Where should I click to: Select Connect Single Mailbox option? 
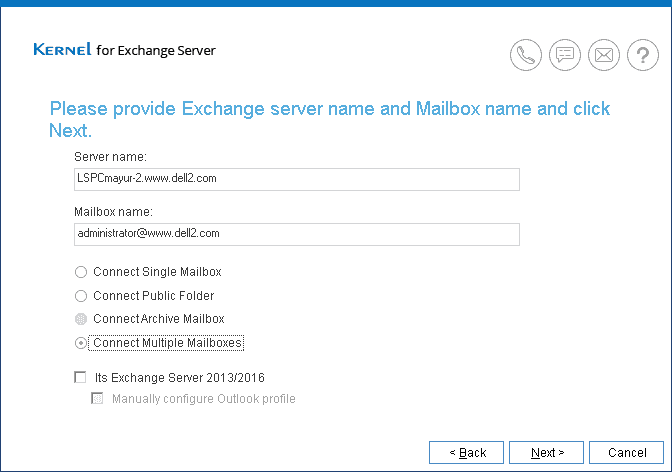click(81, 272)
